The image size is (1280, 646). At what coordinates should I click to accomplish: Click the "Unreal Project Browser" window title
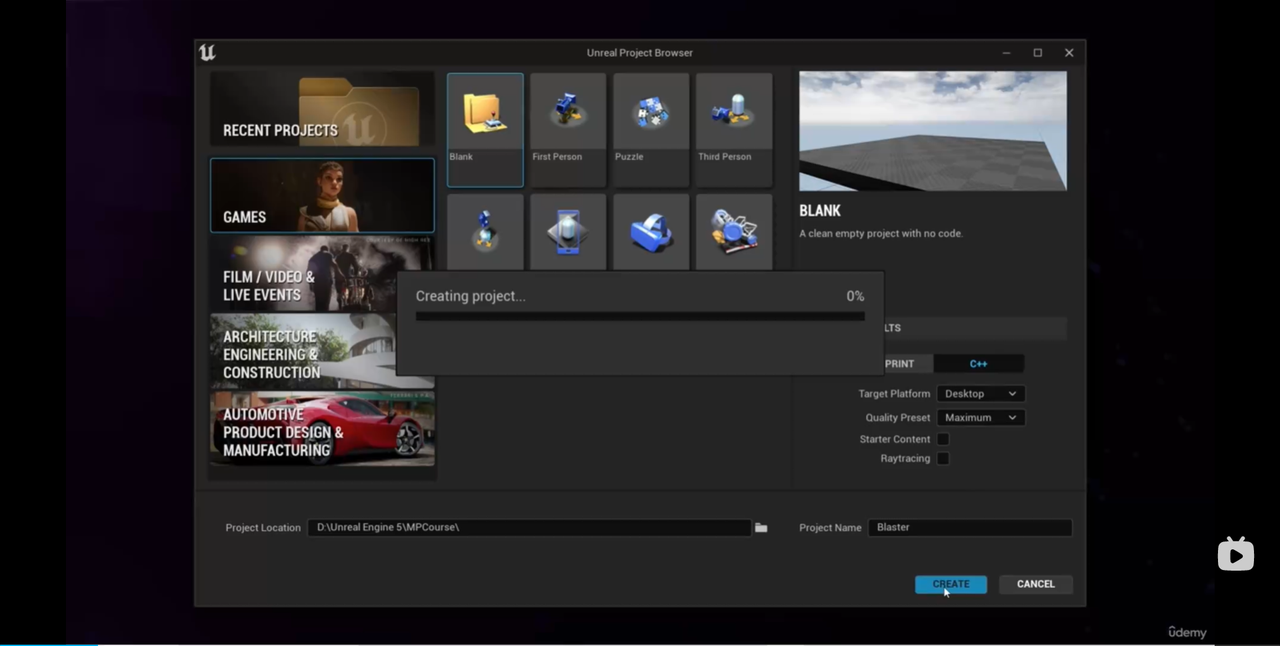[x=640, y=53]
